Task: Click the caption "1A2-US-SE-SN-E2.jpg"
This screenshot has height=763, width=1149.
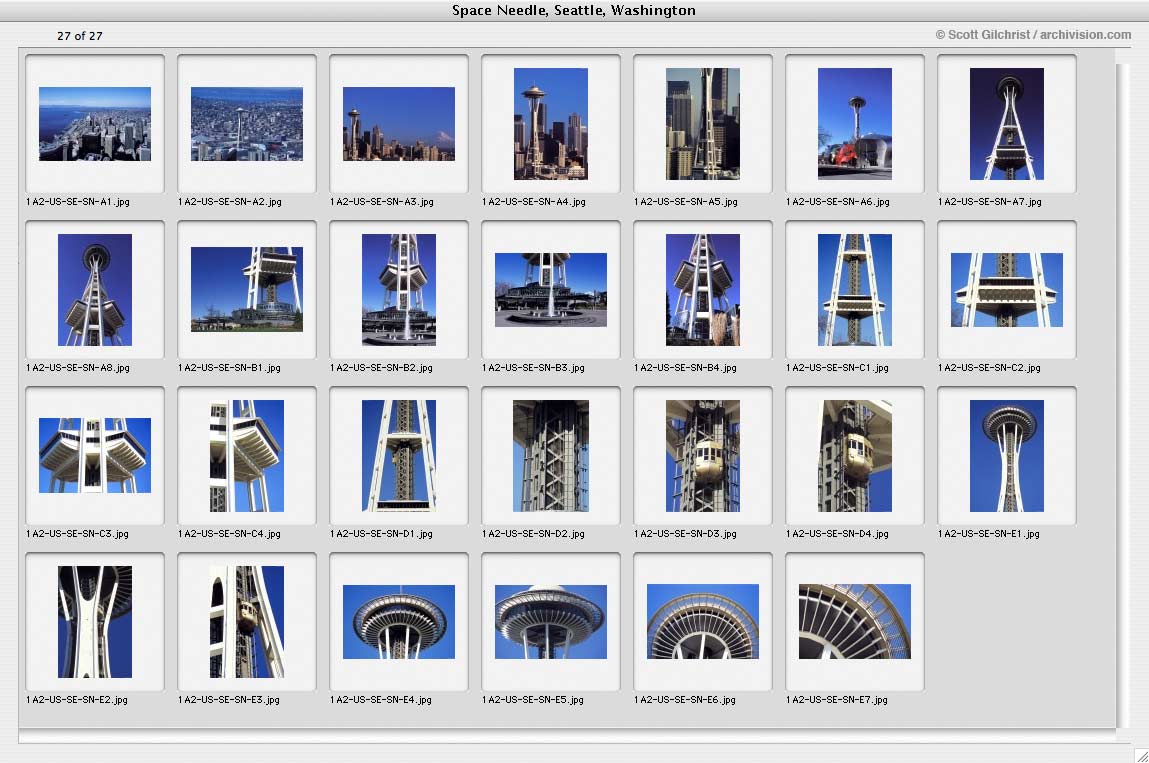Action: 77,700
